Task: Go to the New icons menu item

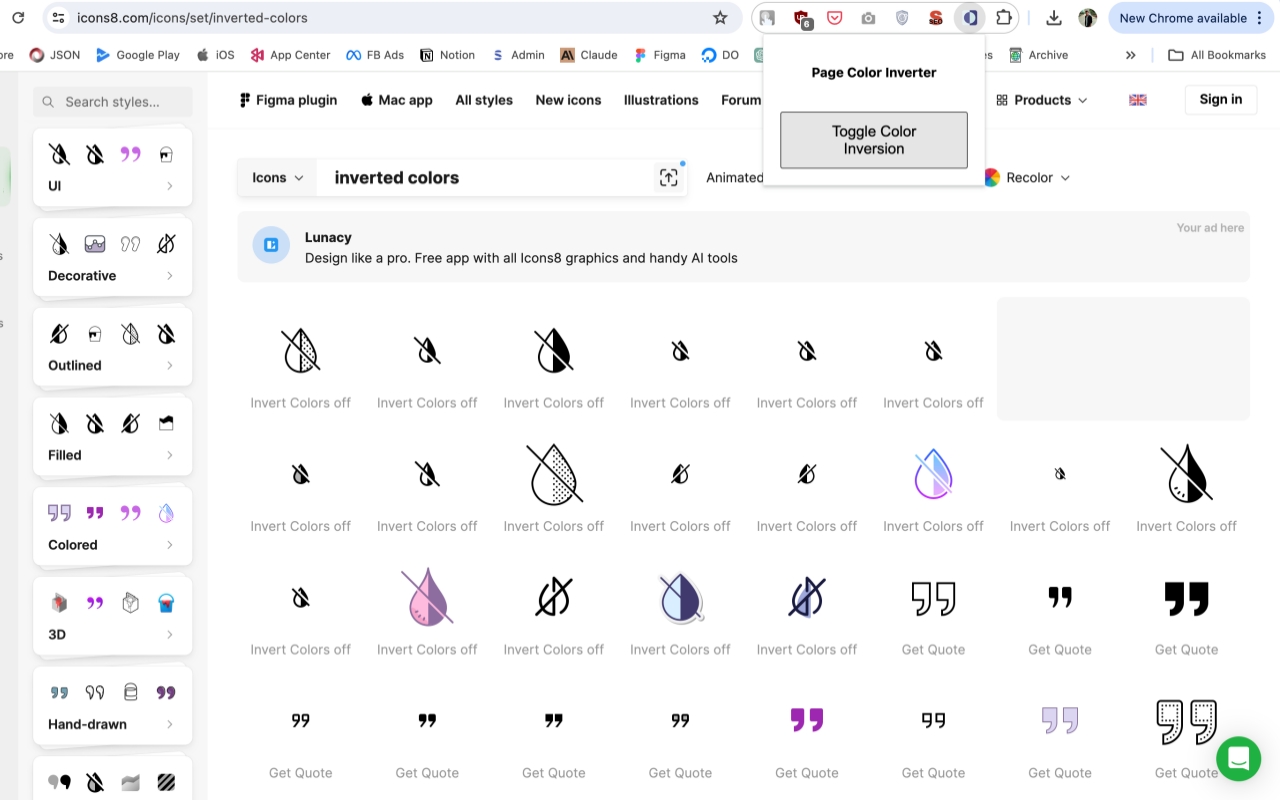Action: 568,100
